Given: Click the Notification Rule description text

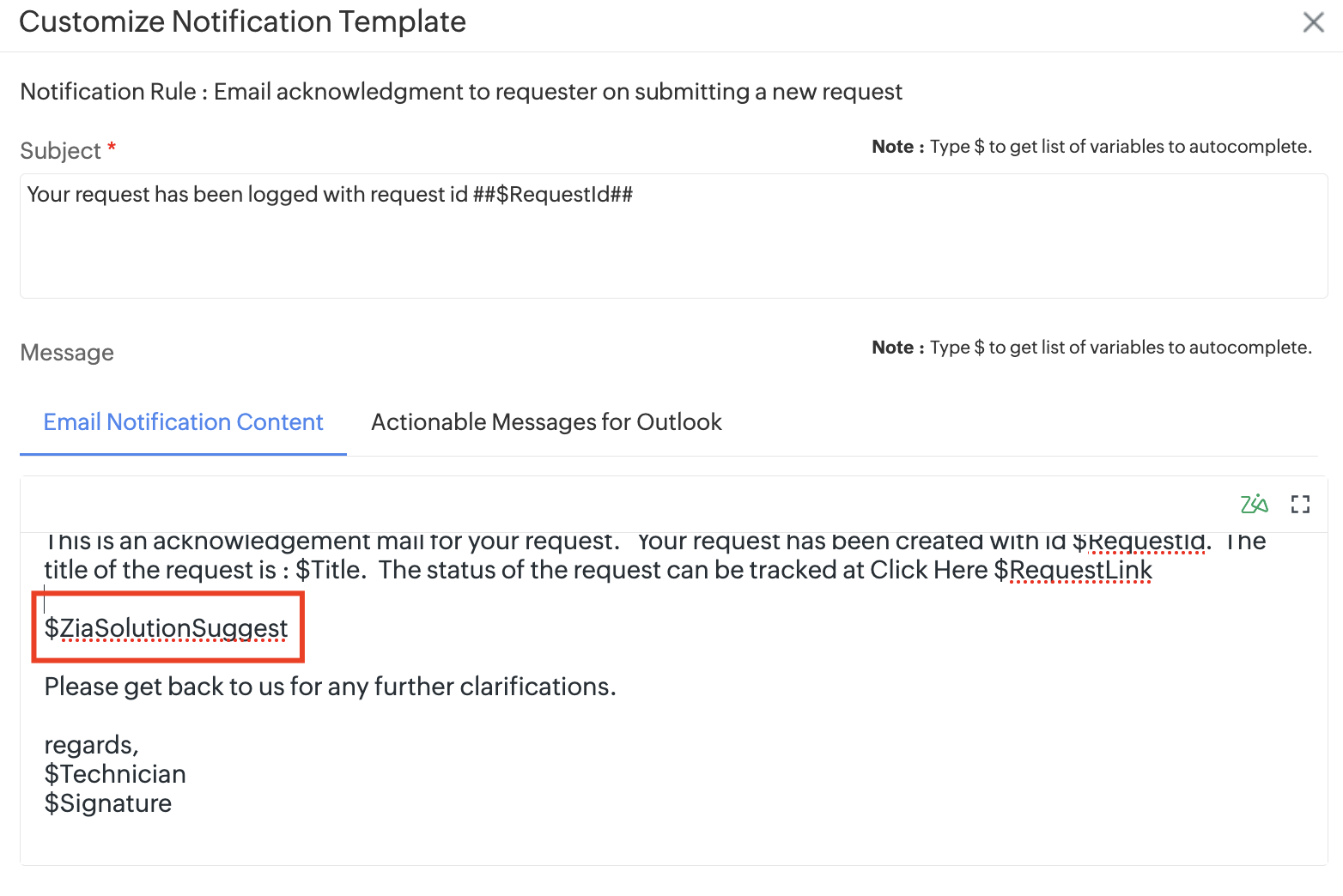Looking at the screenshot, I should (x=461, y=92).
